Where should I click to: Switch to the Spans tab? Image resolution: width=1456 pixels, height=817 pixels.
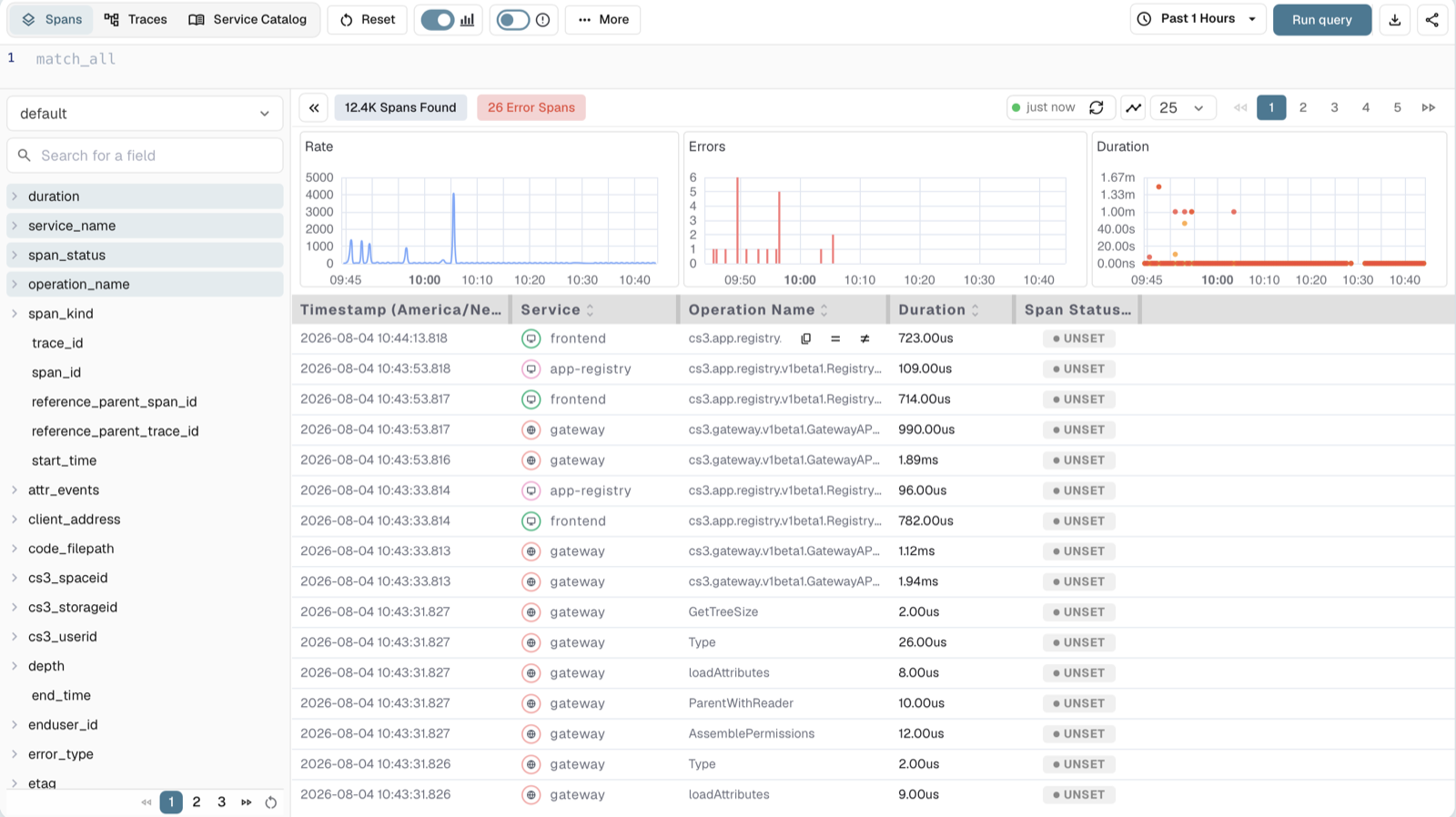click(x=52, y=19)
